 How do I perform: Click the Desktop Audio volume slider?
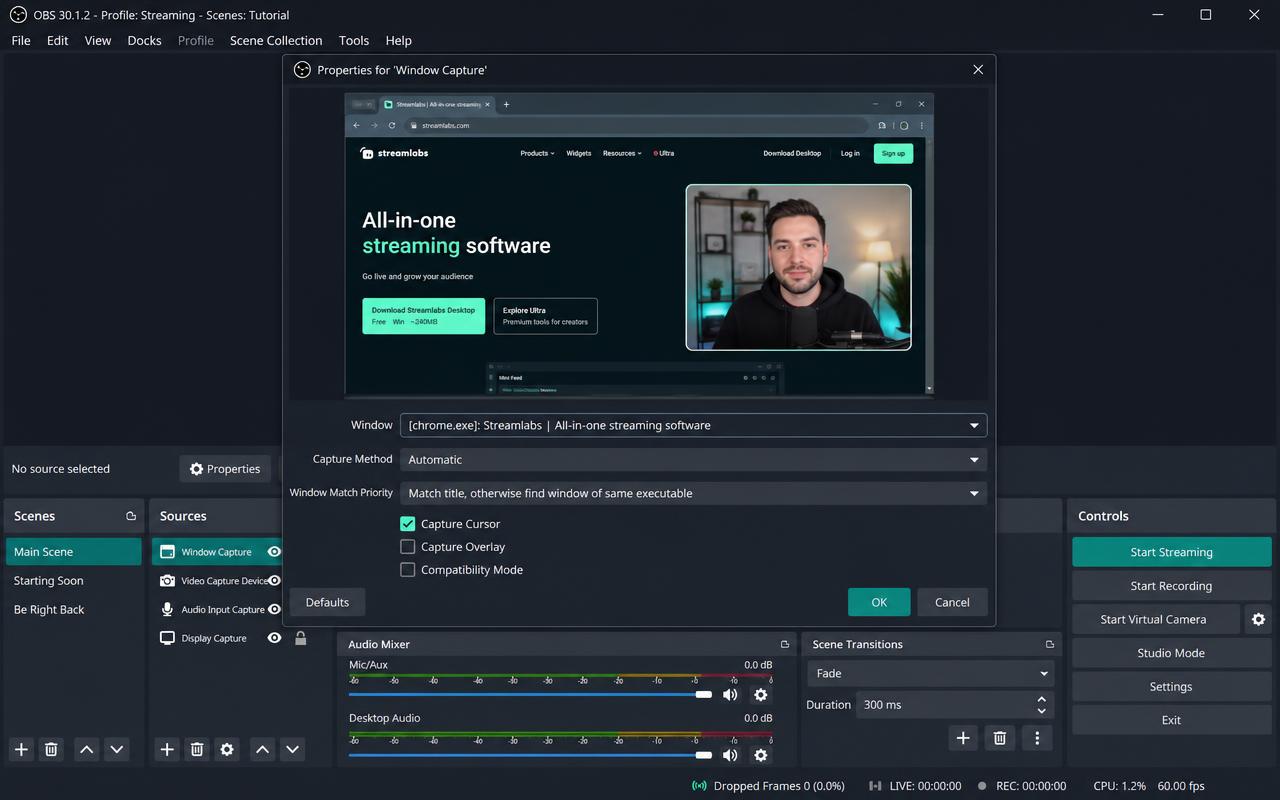point(530,755)
